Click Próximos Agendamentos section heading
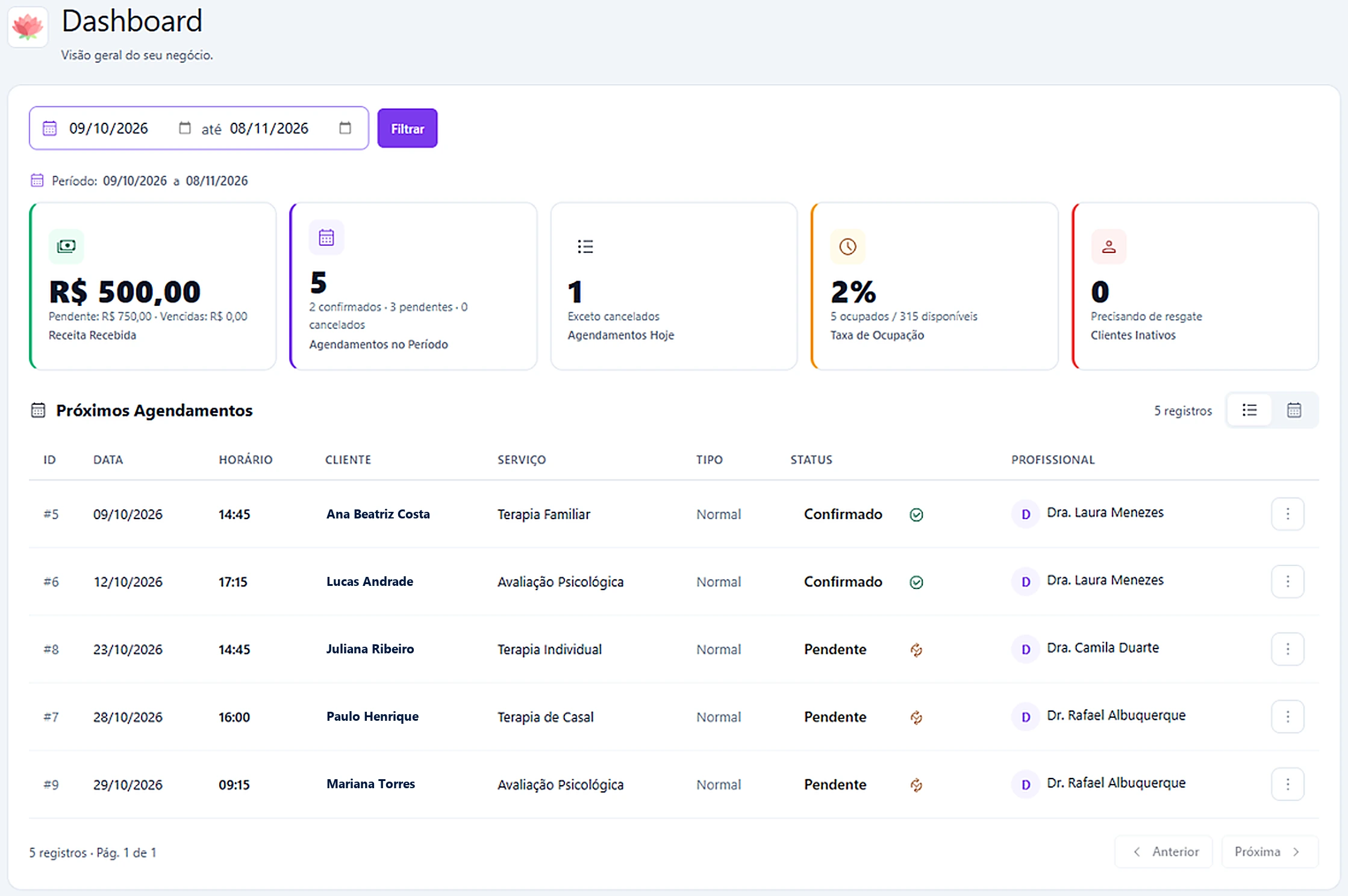This screenshot has width=1348, height=896. 154,410
